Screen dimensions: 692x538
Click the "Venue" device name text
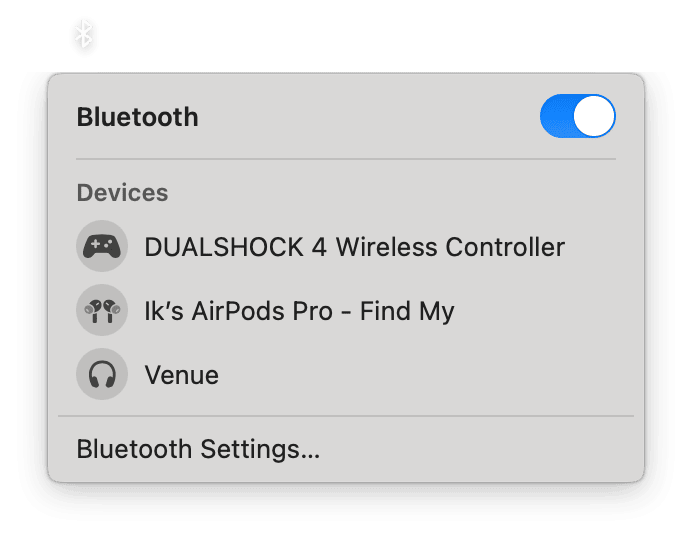[181, 375]
